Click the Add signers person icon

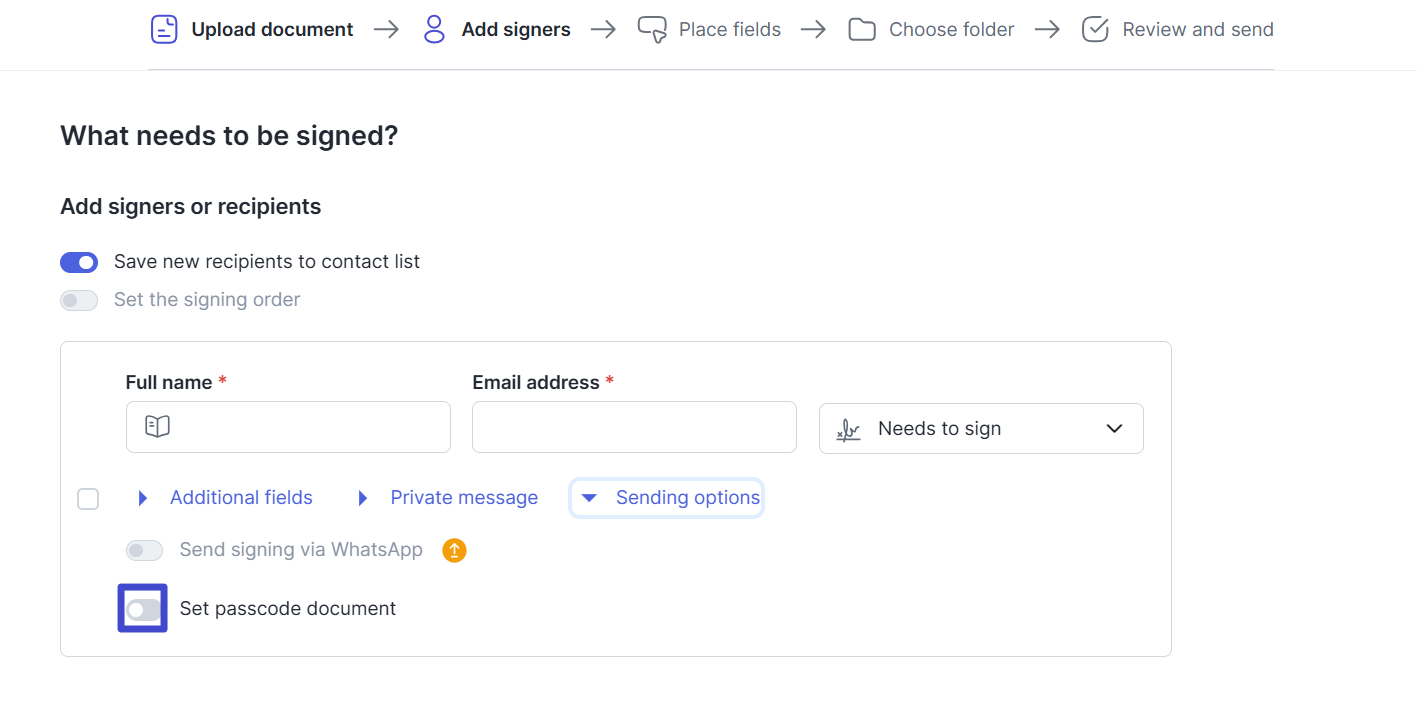[434, 29]
